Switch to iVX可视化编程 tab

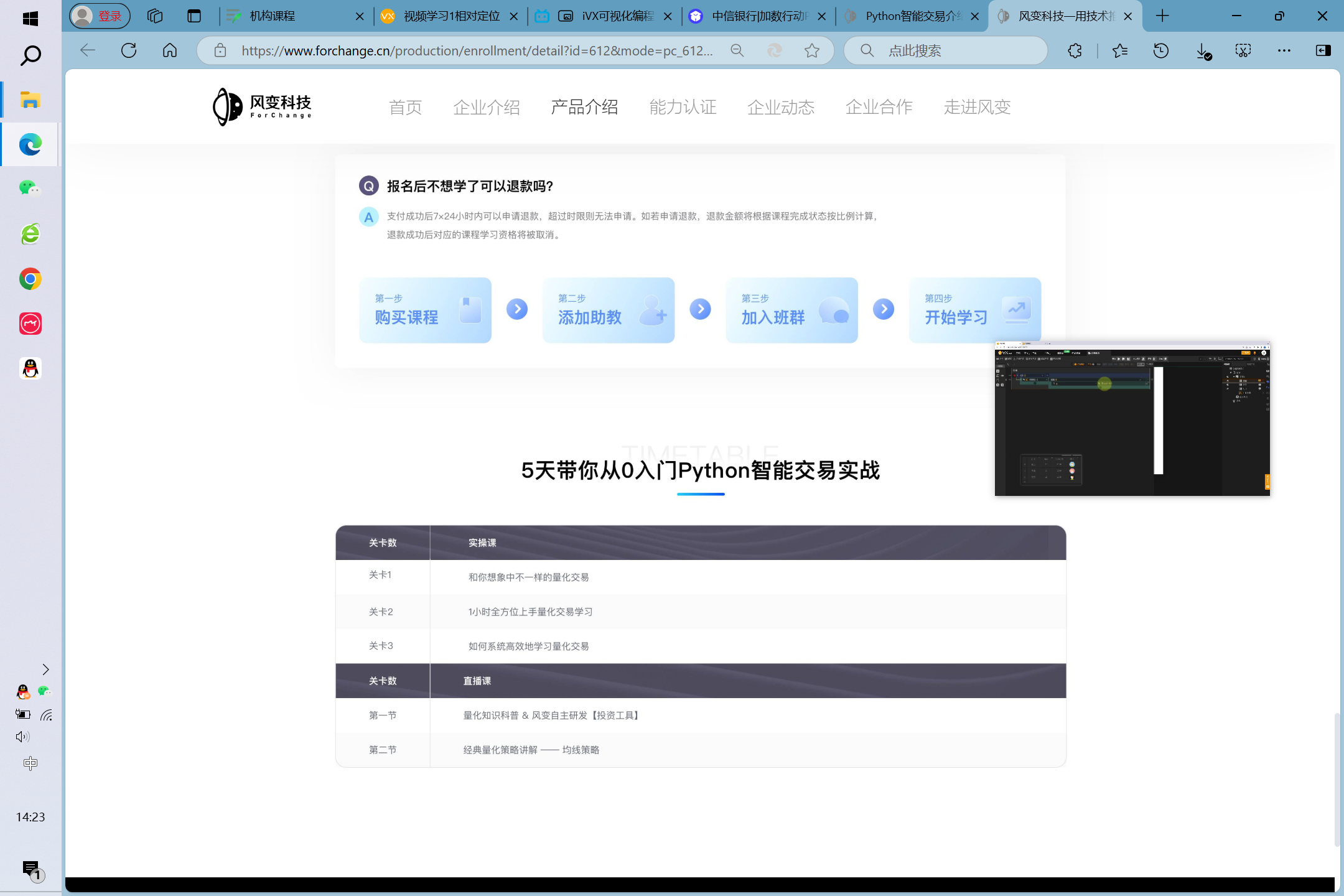click(x=604, y=16)
